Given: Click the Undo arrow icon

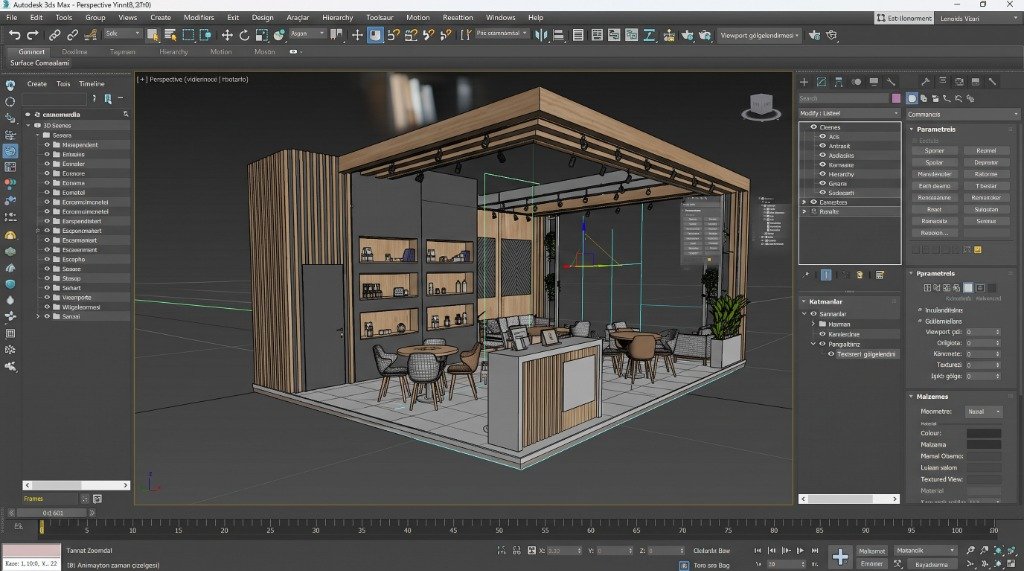Looking at the screenshot, I should (x=14, y=35).
